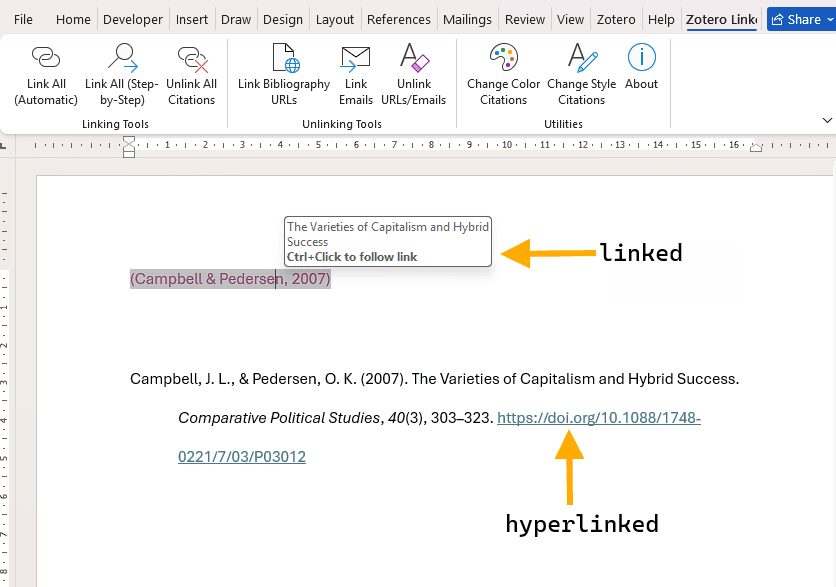Select Link Bibliography URLs tool
This screenshot has height=587, width=836.
(284, 60)
